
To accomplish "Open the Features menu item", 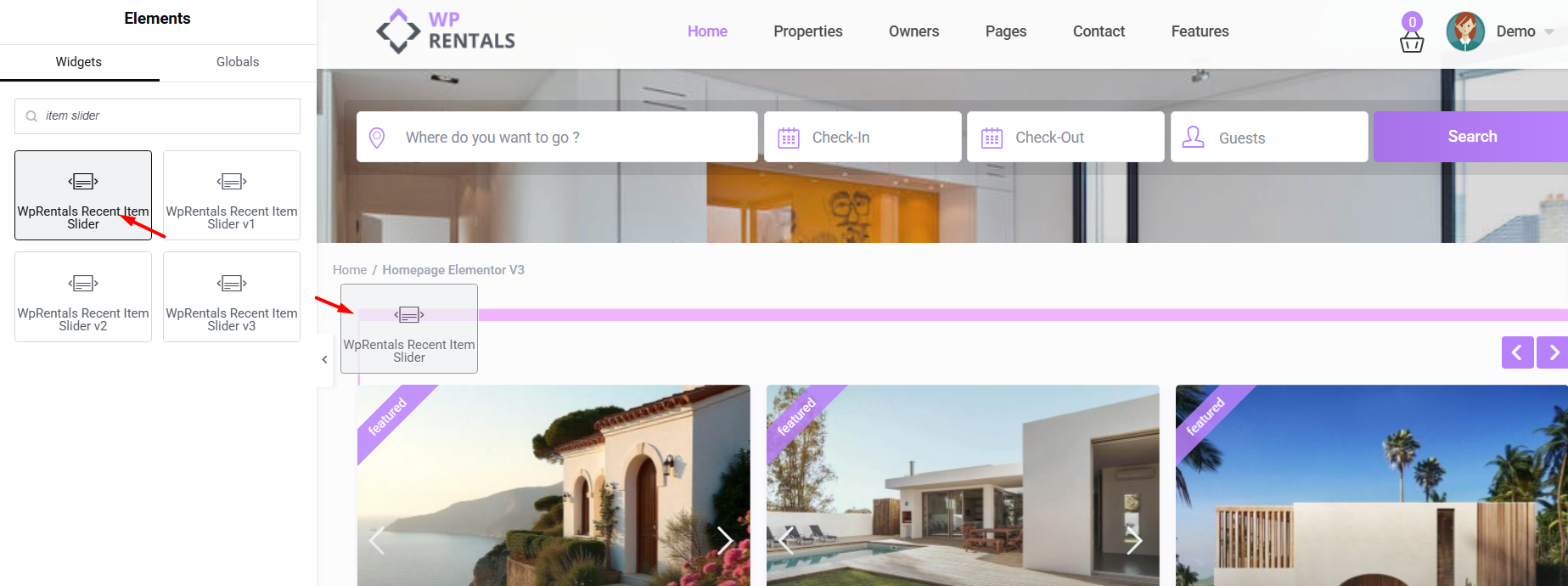I will click(1200, 31).
